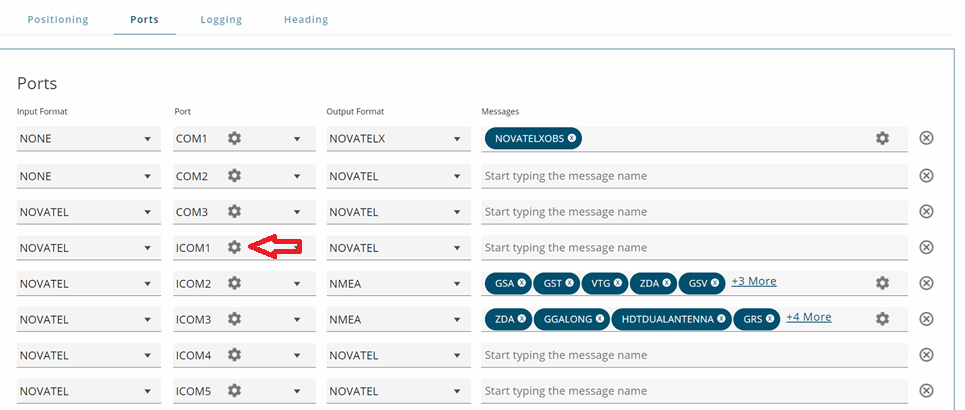Remove the GSV message chip

tap(715, 283)
